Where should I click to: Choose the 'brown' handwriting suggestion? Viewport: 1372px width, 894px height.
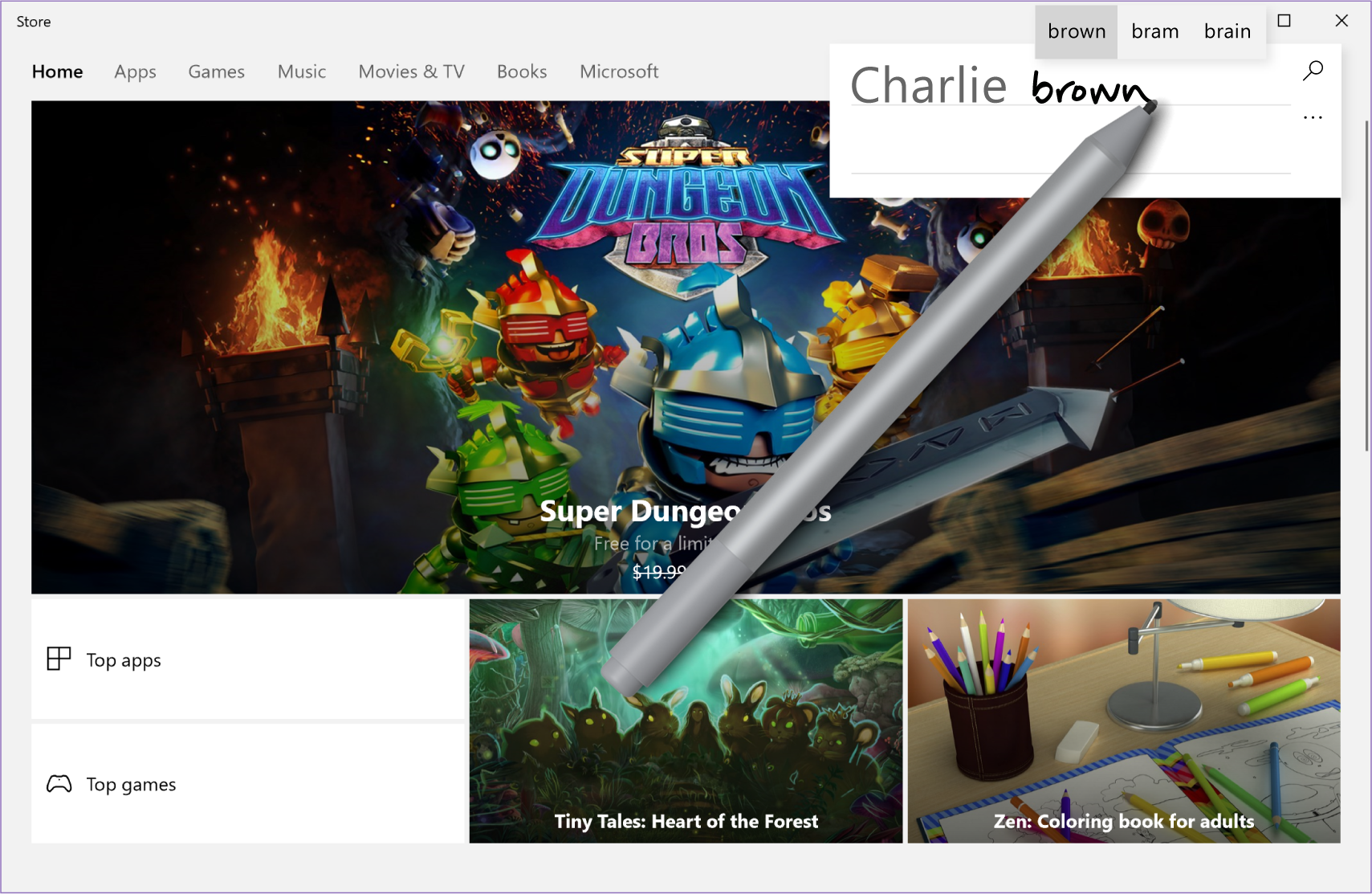(1077, 31)
